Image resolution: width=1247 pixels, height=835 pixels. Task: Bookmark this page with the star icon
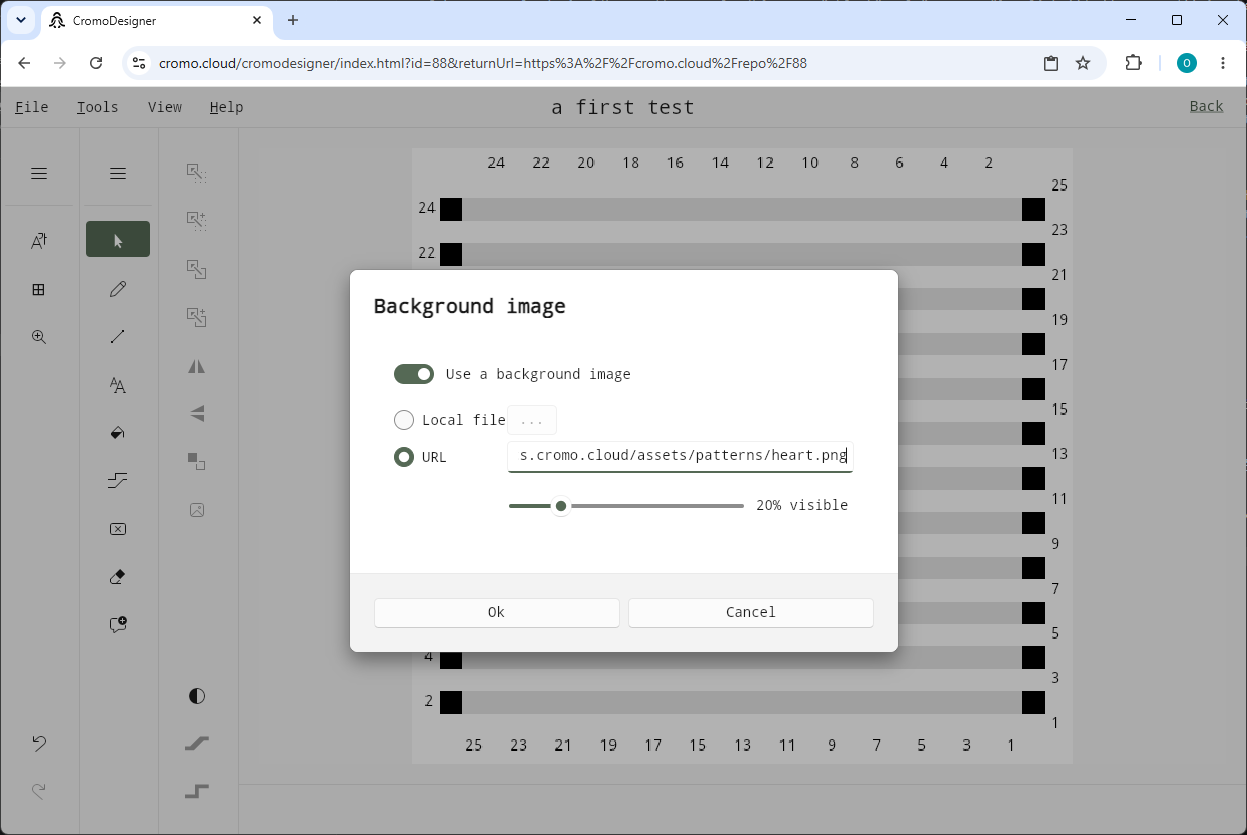pos(1083,63)
